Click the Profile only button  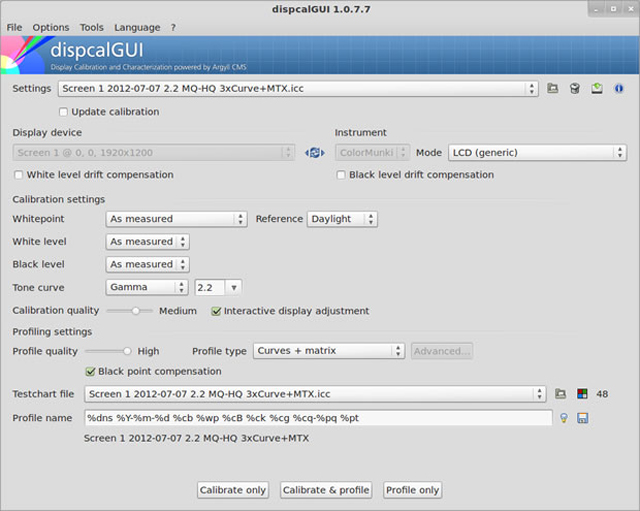412,490
